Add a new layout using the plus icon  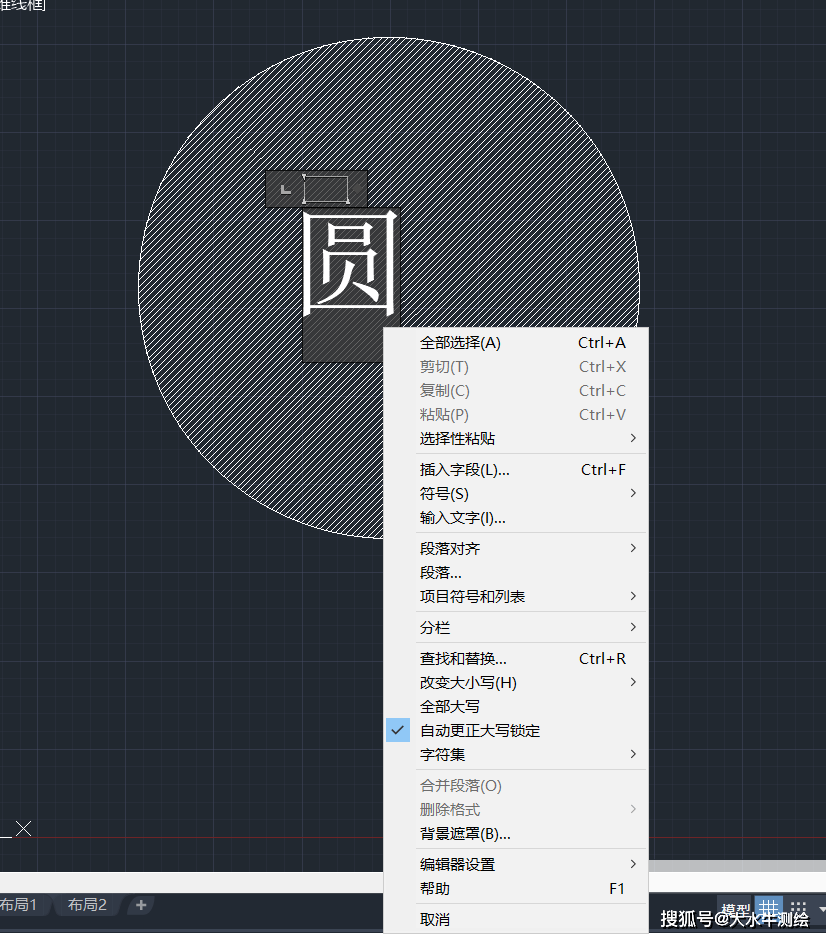pos(140,904)
